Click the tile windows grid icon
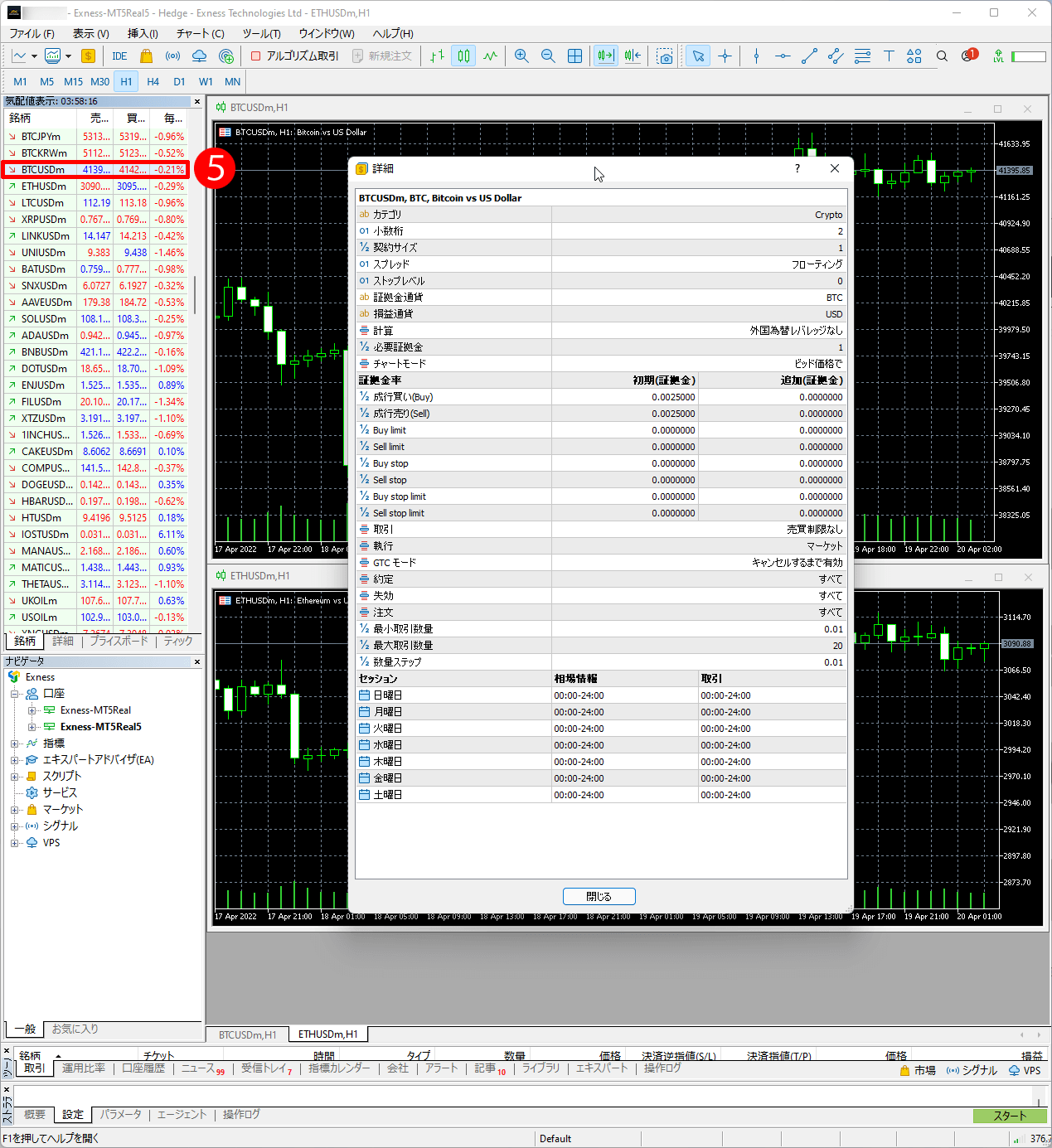This screenshot has width=1052, height=1148. 574,56
